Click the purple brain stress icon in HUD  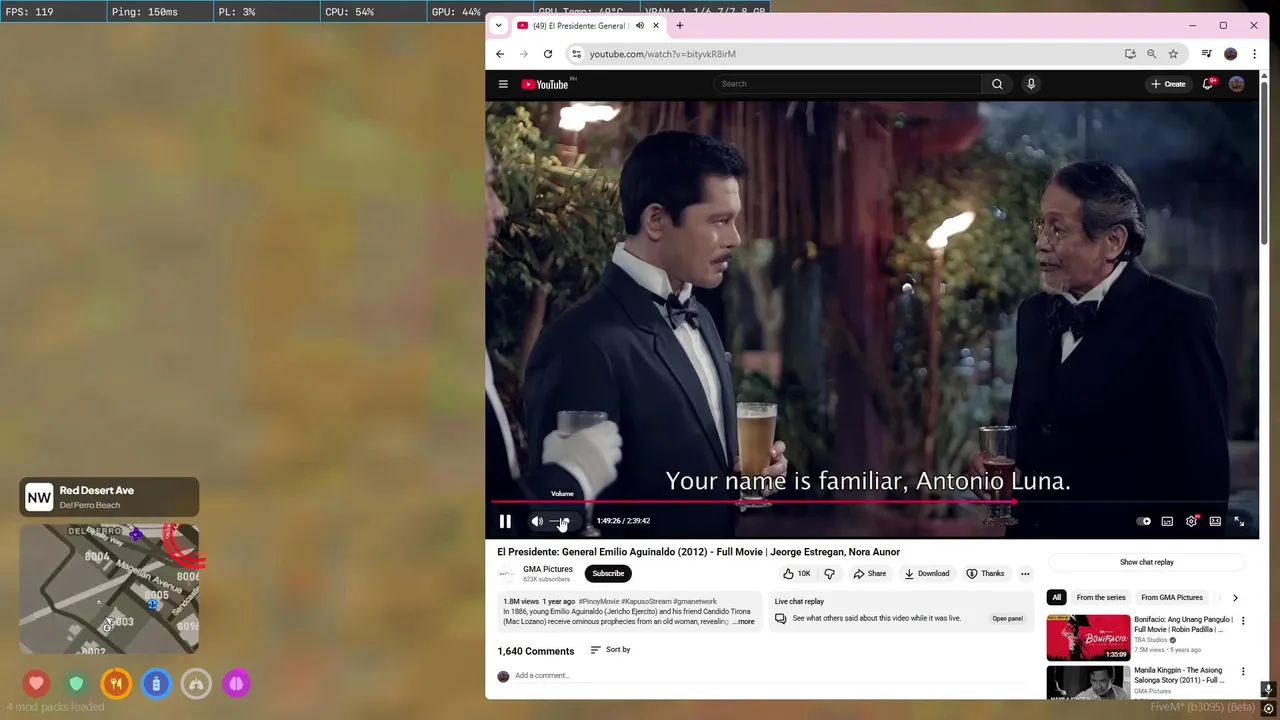point(236,684)
